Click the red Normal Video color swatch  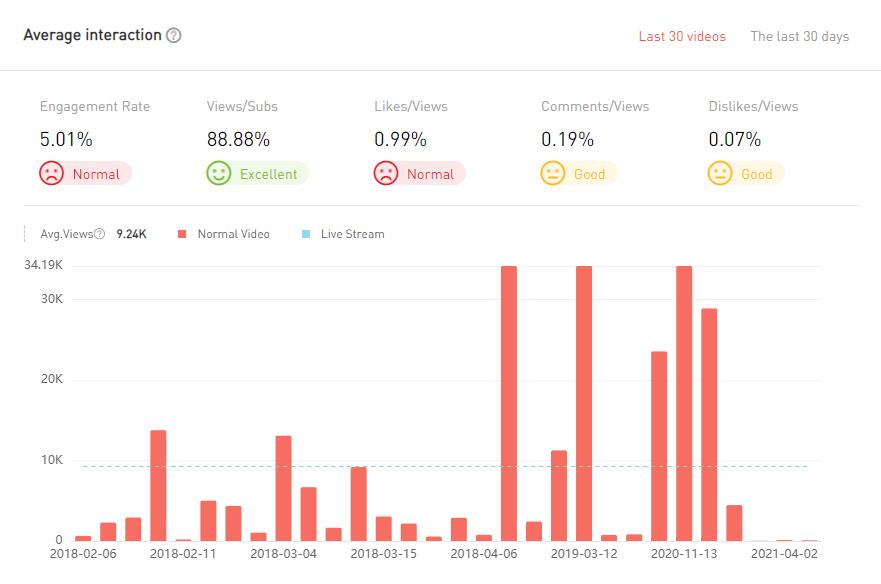(x=182, y=234)
